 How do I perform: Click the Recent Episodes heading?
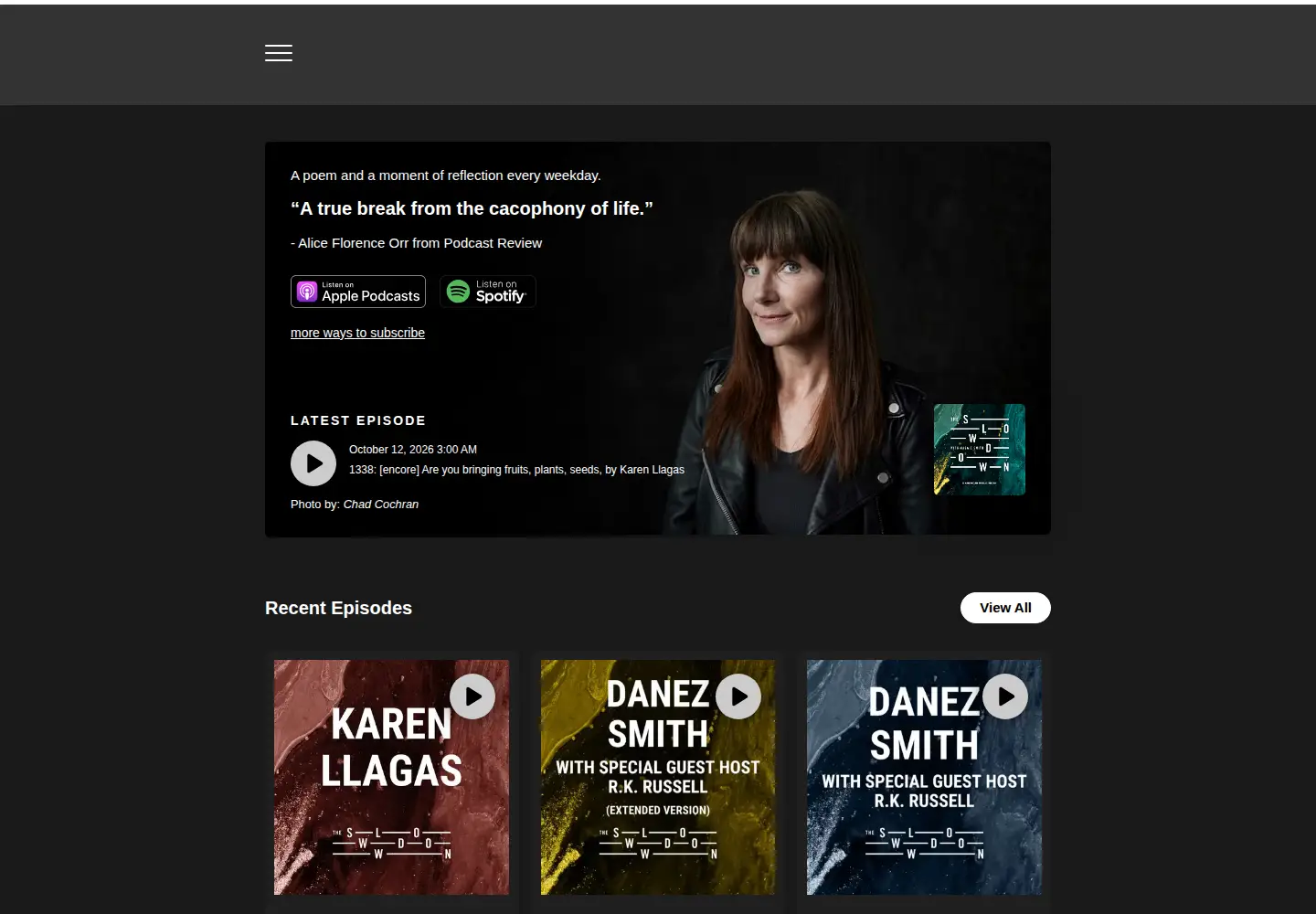[x=338, y=608]
